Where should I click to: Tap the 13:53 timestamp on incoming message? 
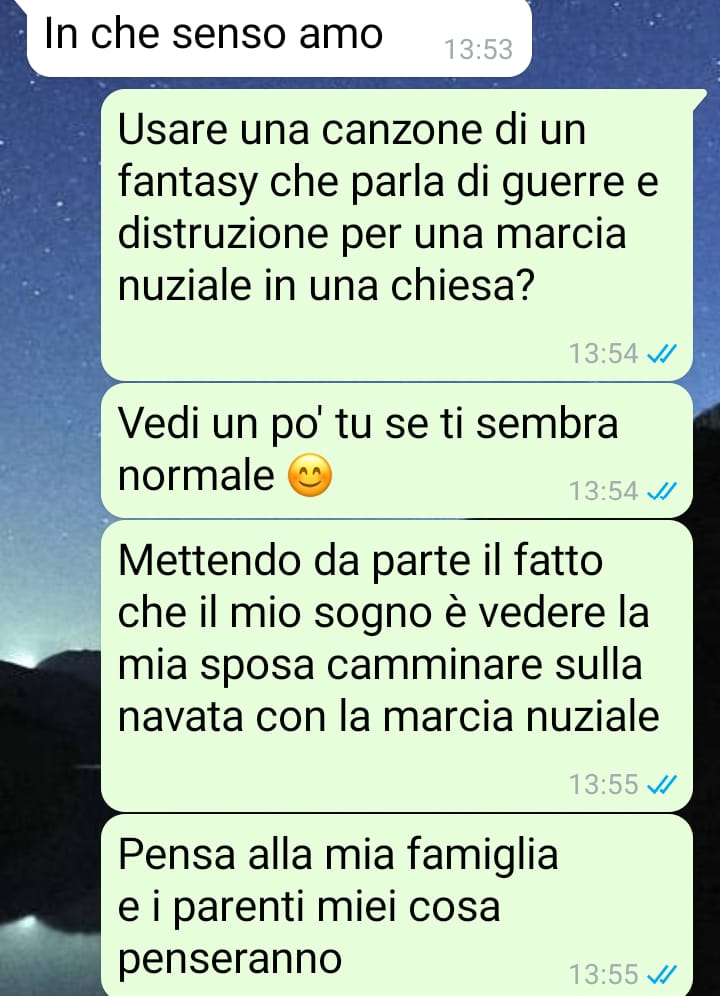pos(478,50)
